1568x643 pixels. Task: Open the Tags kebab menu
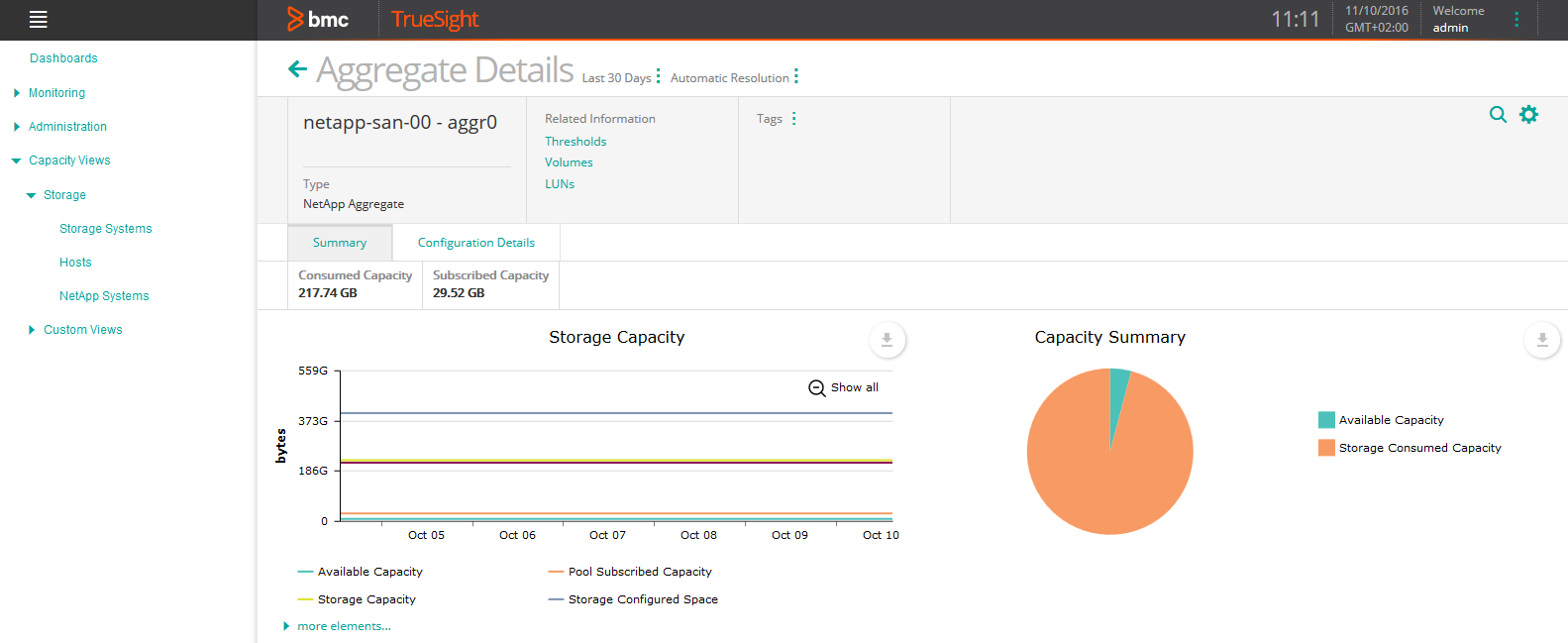(794, 118)
